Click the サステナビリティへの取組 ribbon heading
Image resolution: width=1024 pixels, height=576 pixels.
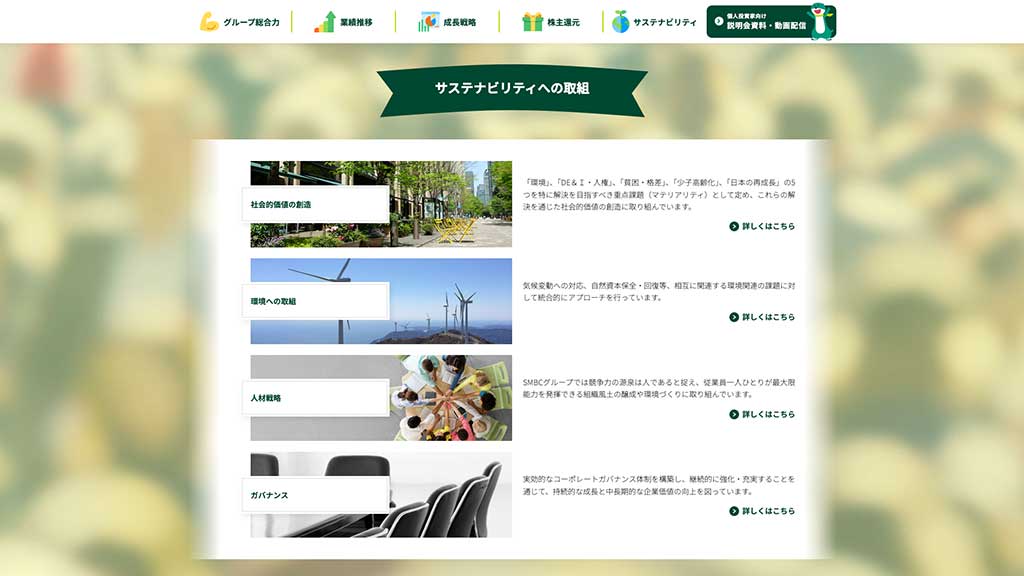(x=512, y=88)
